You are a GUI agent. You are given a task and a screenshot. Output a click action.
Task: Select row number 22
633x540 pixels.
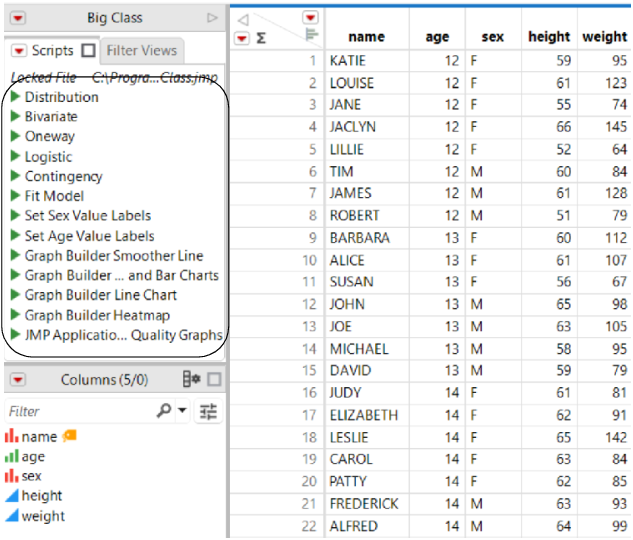(309, 526)
